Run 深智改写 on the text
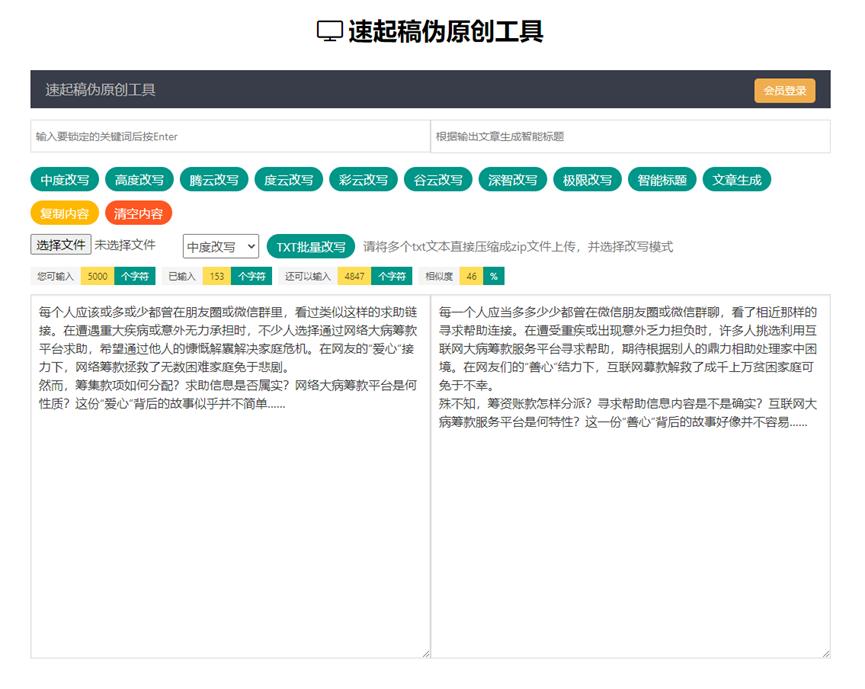 [x=512, y=180]
